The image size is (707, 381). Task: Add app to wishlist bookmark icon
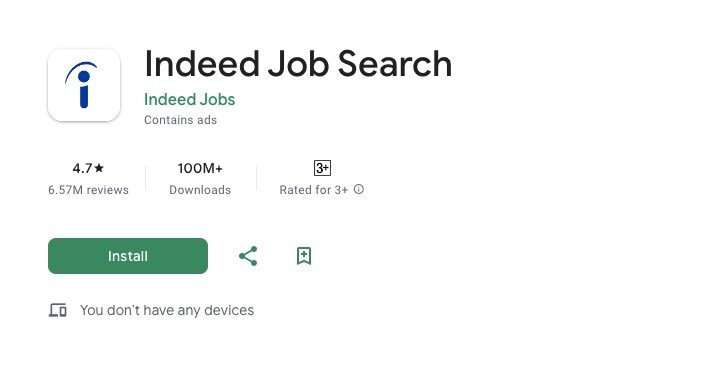304,256
